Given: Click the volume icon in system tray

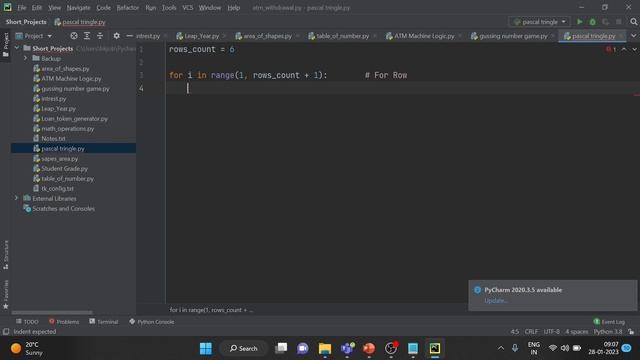Looking at the screenshot, I should pyautogui.click(x=565, y=348).
